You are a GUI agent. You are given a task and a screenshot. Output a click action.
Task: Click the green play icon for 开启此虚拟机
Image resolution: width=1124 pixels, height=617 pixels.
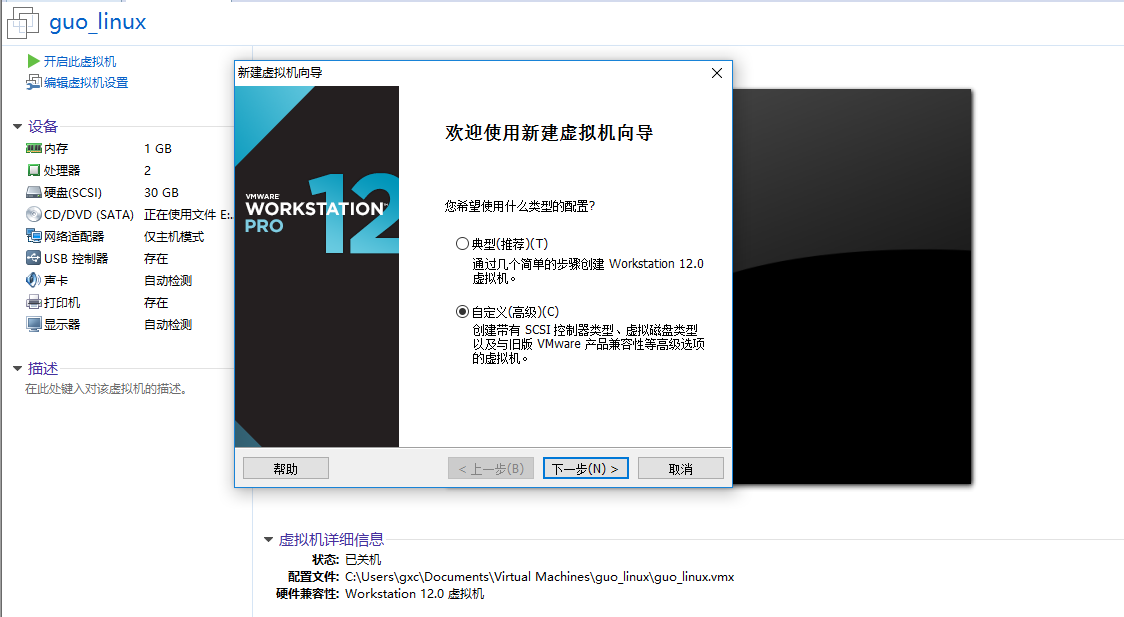33,62
